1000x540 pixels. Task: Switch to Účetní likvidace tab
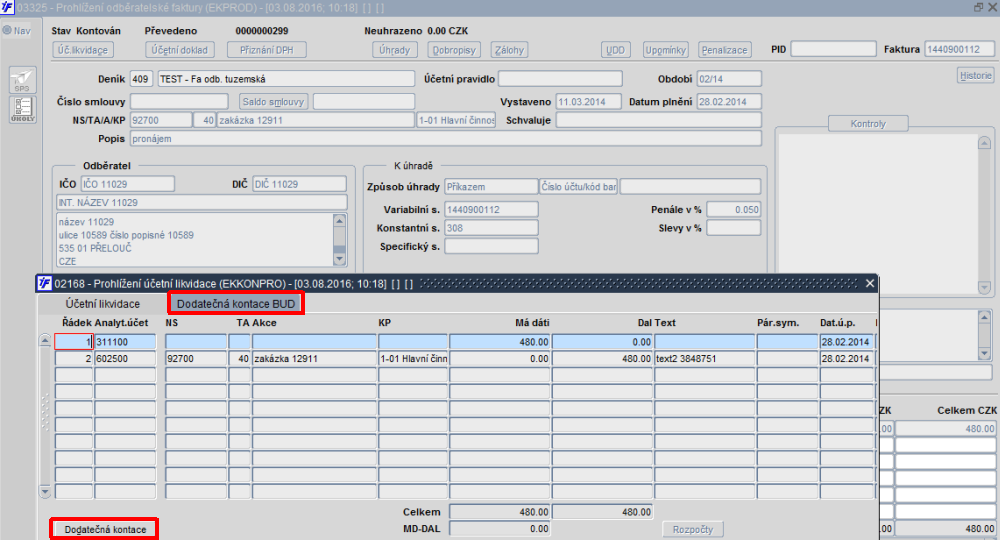(103, 304)
